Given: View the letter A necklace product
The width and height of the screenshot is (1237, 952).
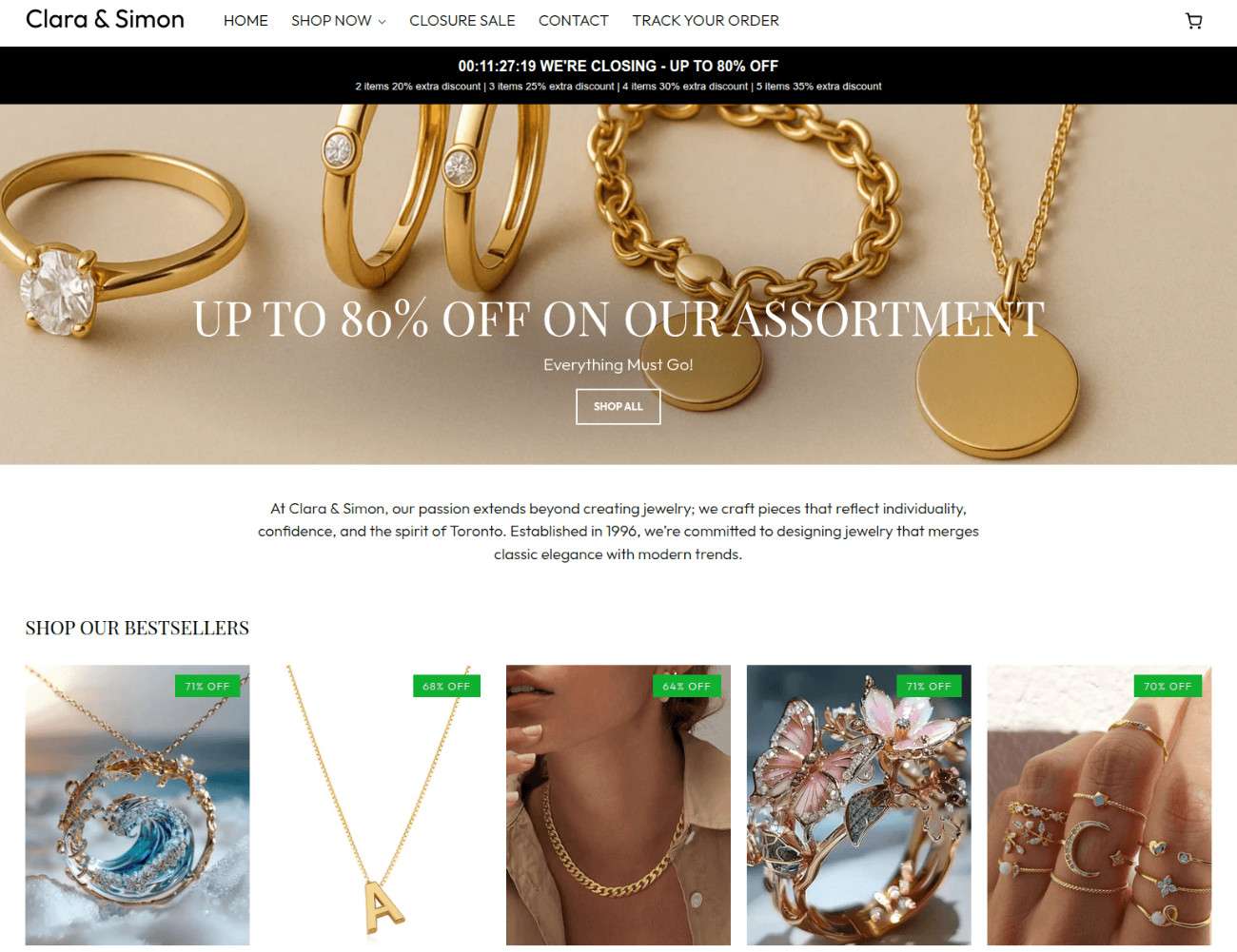Looking at the screenshot, I should 378,805.
